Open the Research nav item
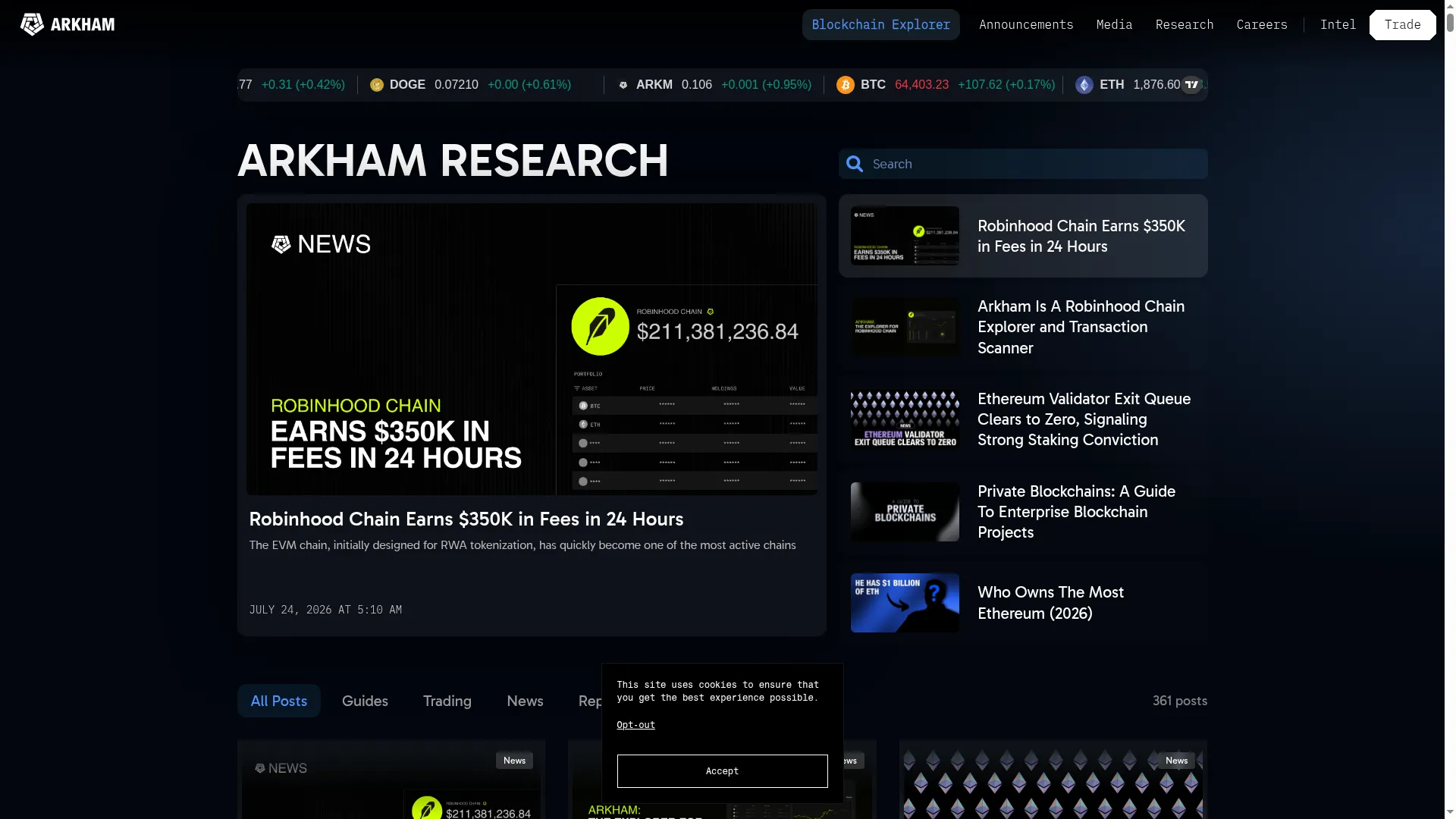 pyautogui.click(x=1185, y=24)
